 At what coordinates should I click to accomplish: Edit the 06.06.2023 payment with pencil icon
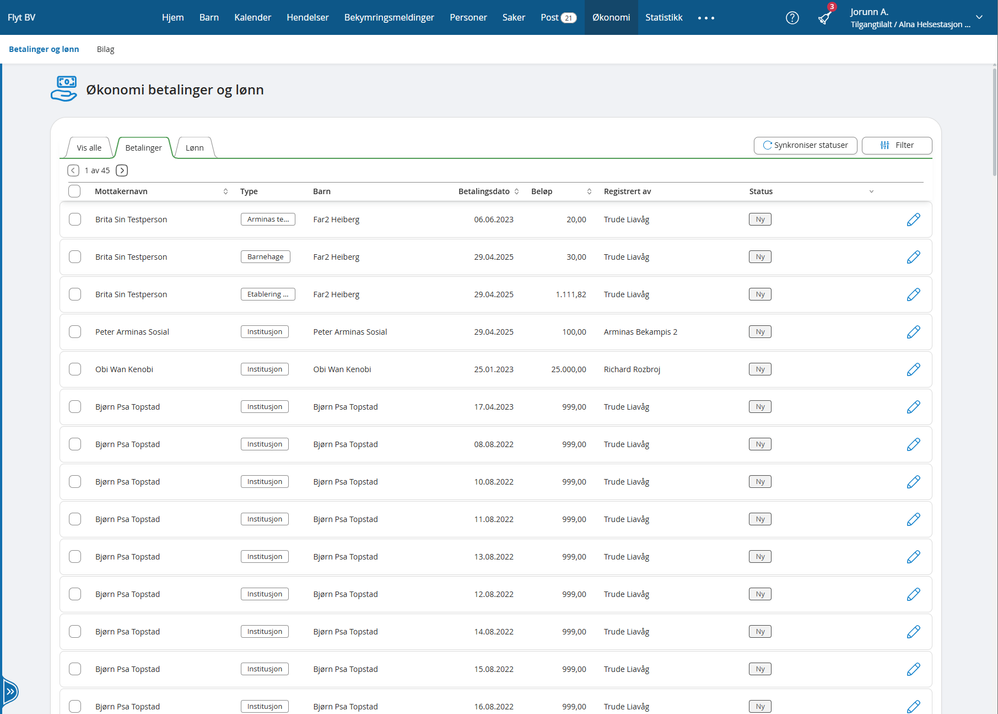coord(913,220)
